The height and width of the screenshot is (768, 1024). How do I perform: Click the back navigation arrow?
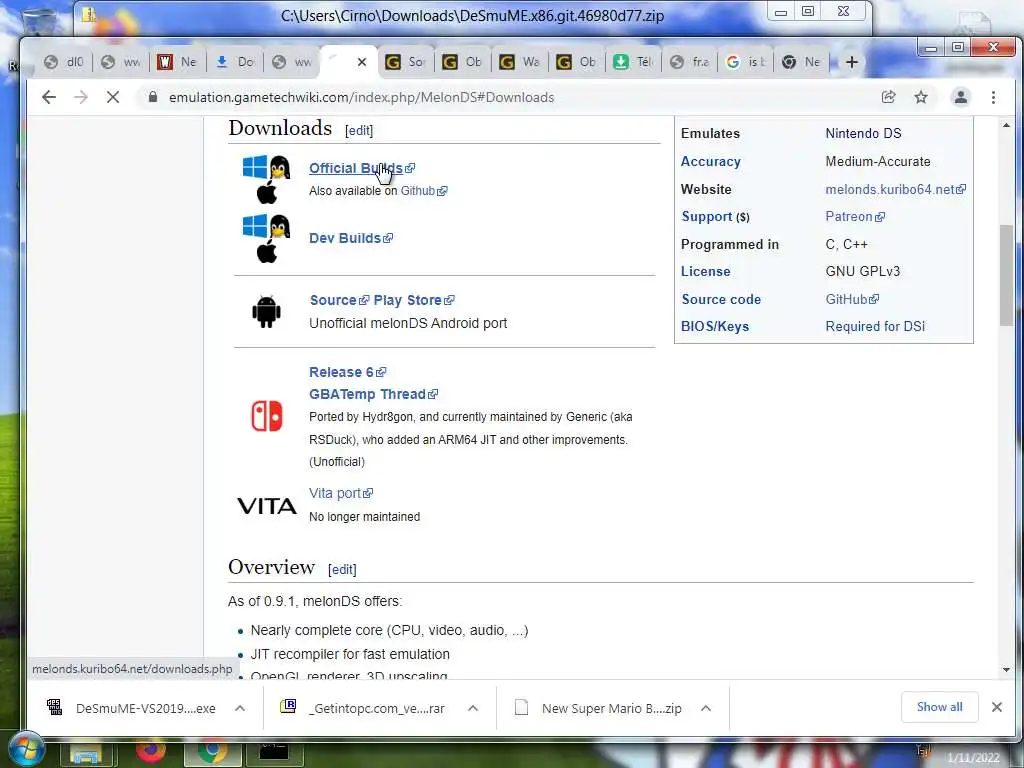pos(49,97)
